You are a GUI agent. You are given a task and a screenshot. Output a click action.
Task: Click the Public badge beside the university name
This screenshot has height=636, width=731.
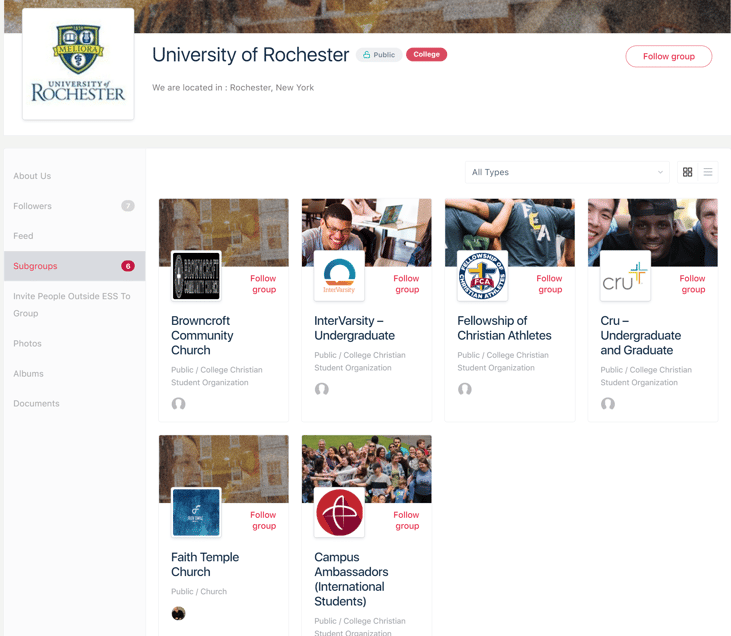379,55
